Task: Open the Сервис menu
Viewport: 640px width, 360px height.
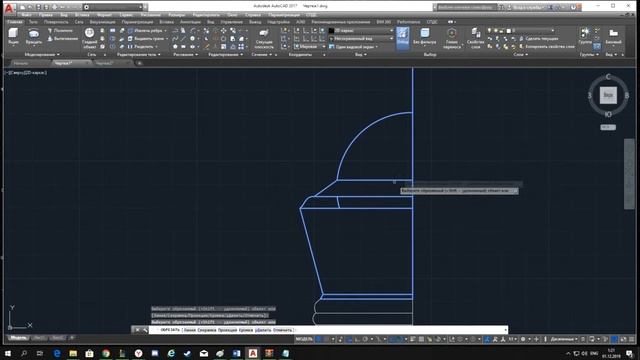Action: [x=126, y=15]
